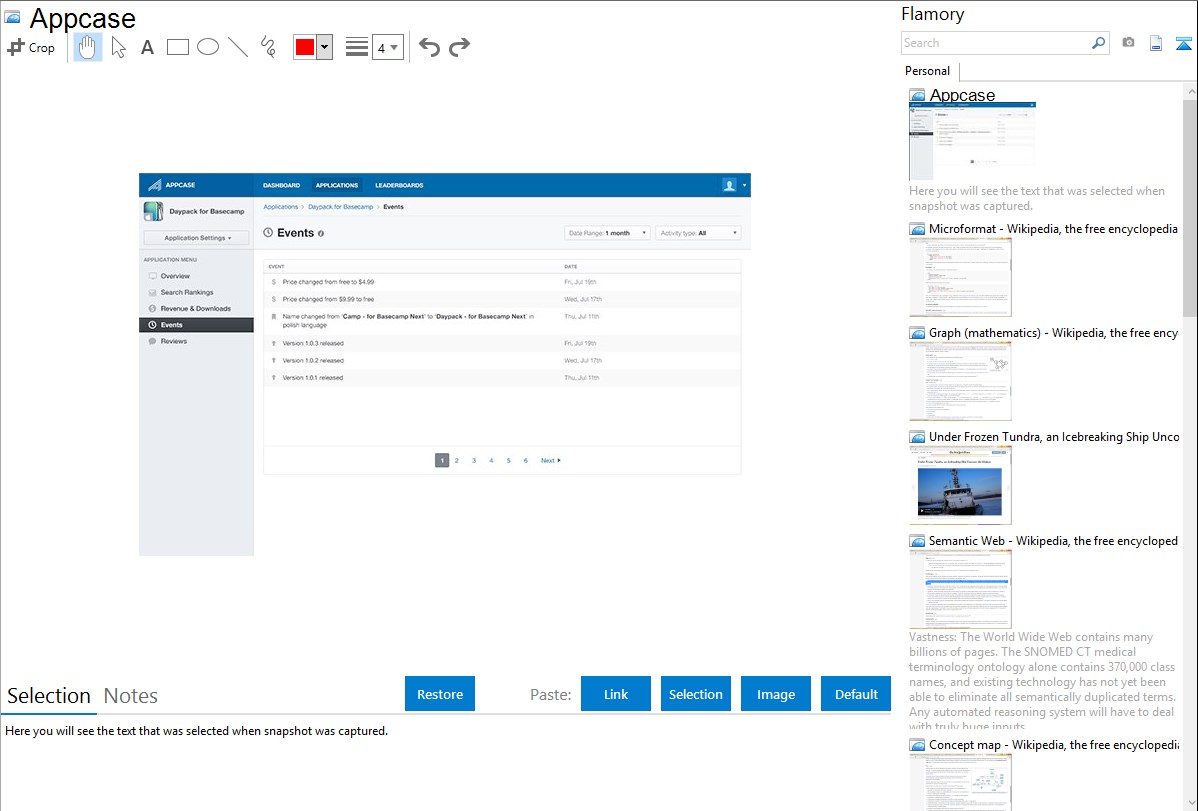
Task: Click the 'Vastness: The World Wide Web' description text
Action: (1043, 681)
